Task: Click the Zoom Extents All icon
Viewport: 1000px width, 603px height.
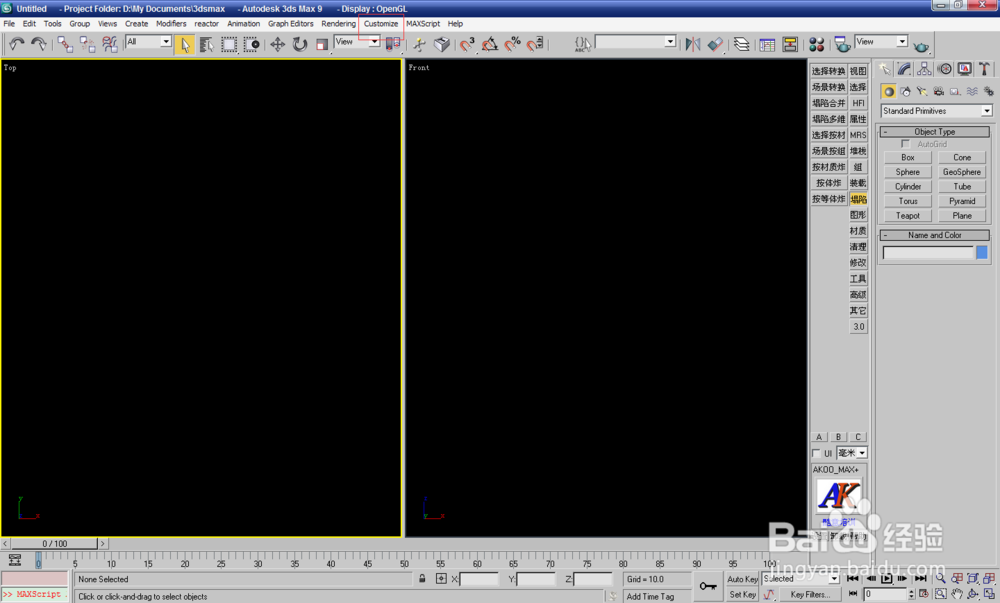Action: click(989, 579)
